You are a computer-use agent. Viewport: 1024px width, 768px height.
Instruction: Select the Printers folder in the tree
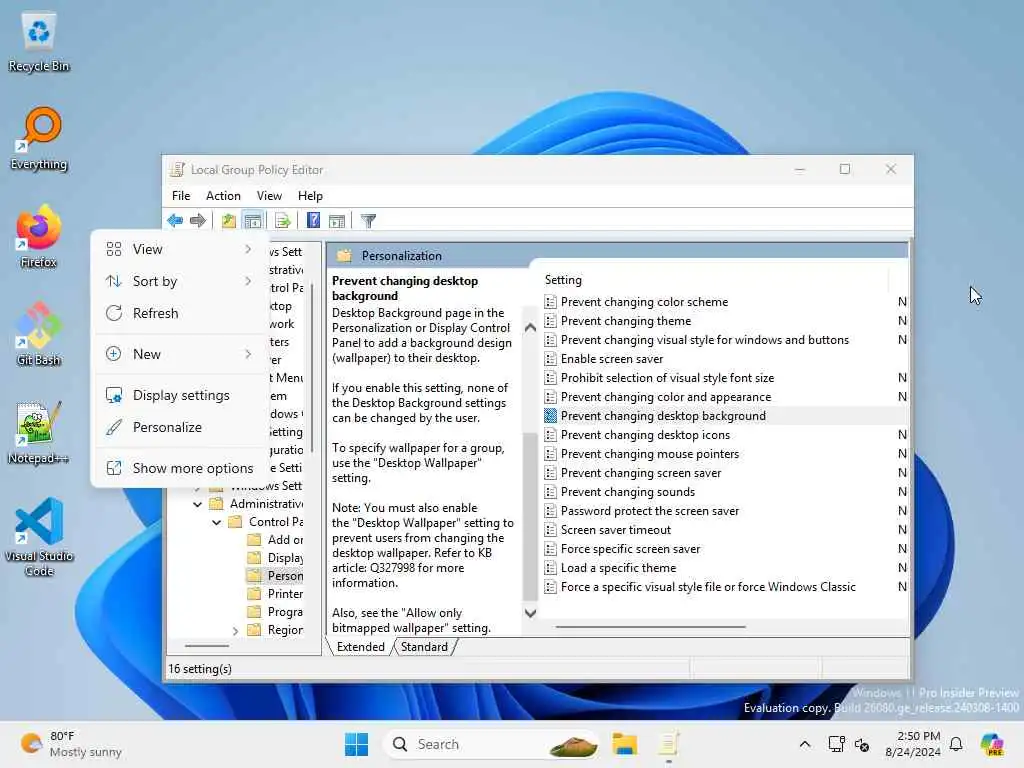[275, 594]
